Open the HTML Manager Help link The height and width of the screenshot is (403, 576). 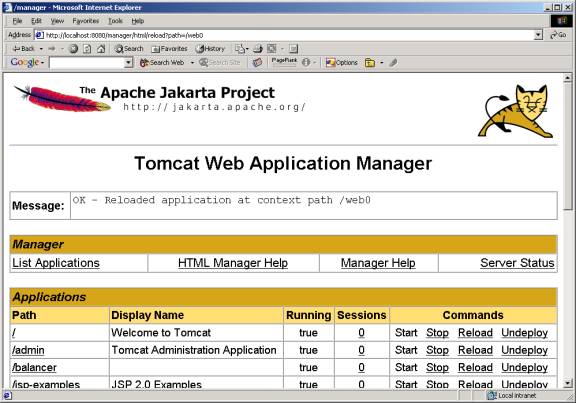(x=233, y=263)
